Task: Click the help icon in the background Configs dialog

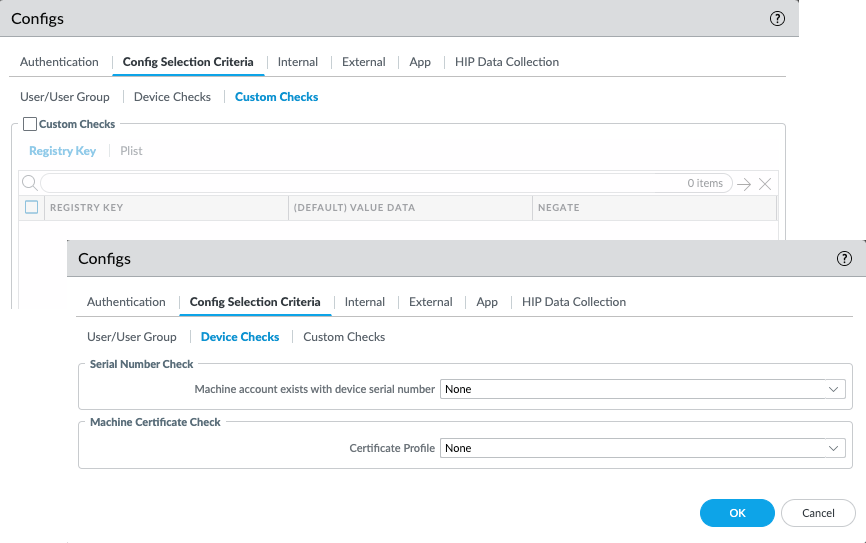Action: click(777, 19)
